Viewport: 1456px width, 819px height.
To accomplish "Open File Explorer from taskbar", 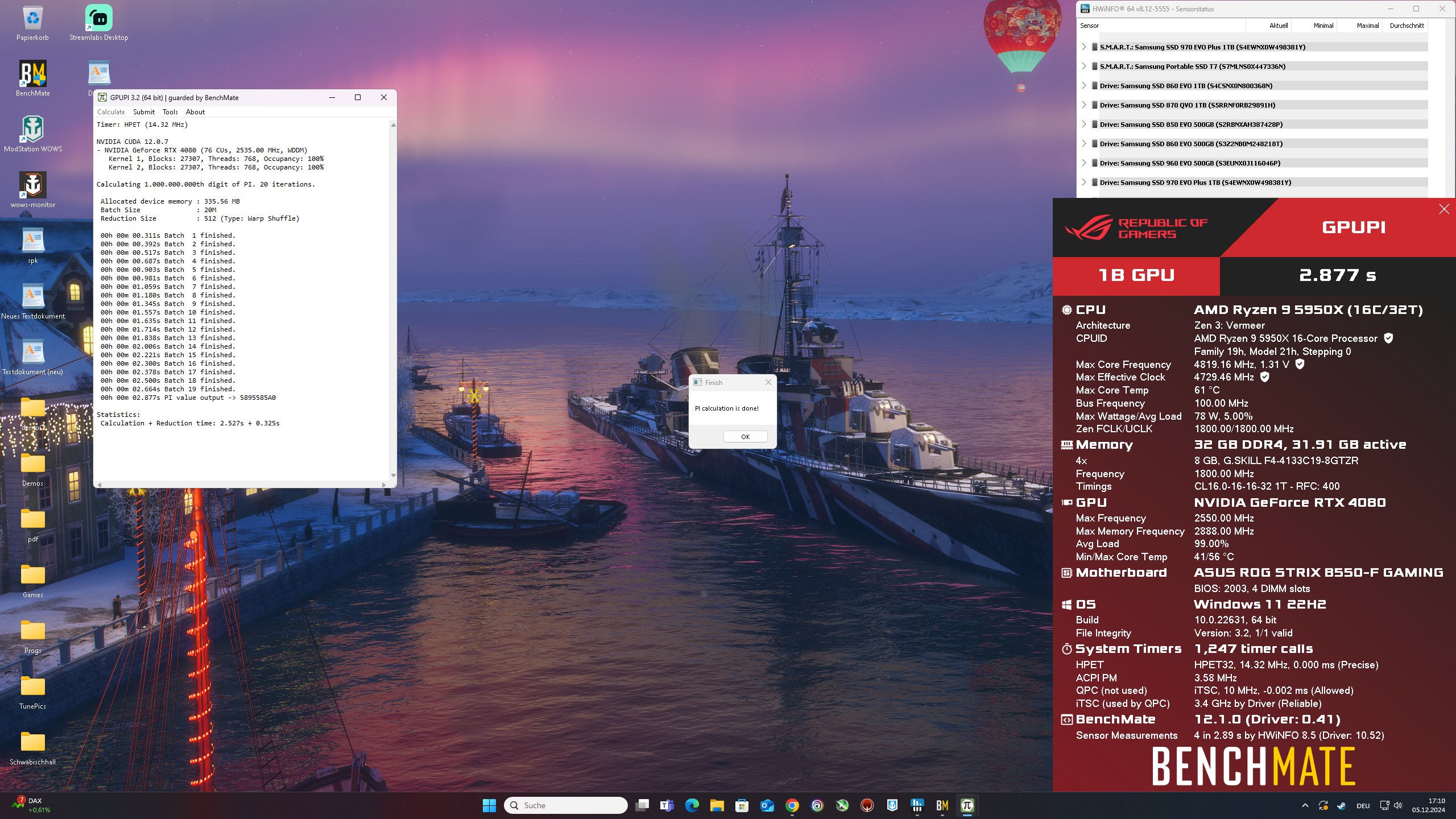I will [x=717, y=805].
